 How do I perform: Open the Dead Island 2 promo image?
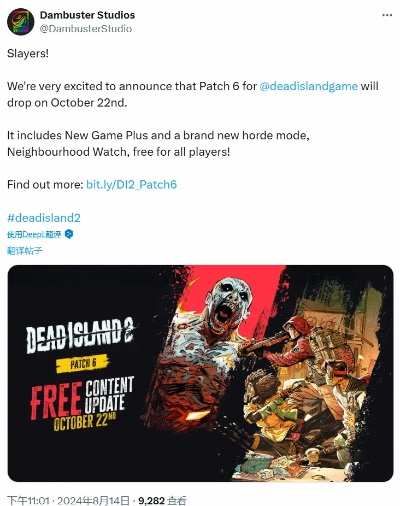click(x=200, y=373)
